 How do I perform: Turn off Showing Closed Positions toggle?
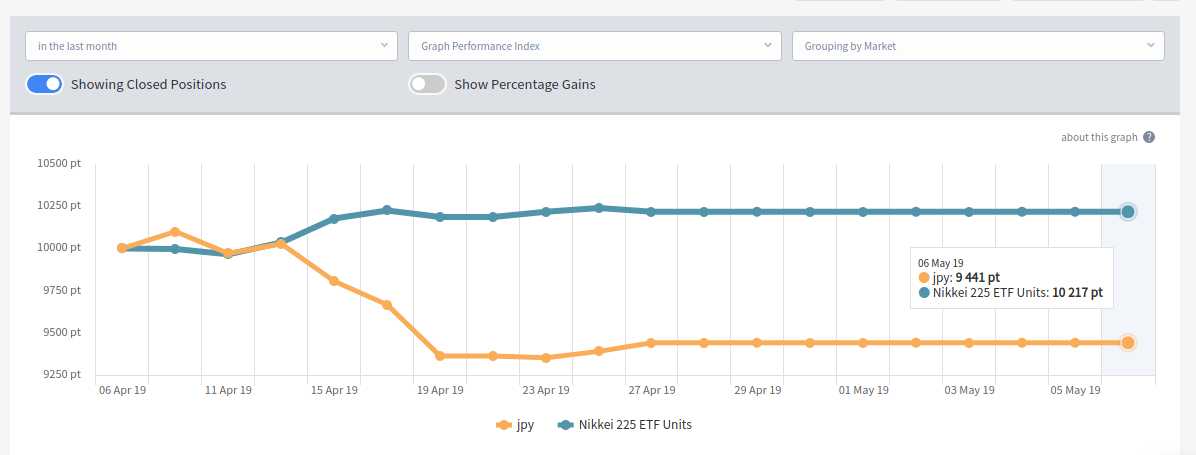[45, 85]
